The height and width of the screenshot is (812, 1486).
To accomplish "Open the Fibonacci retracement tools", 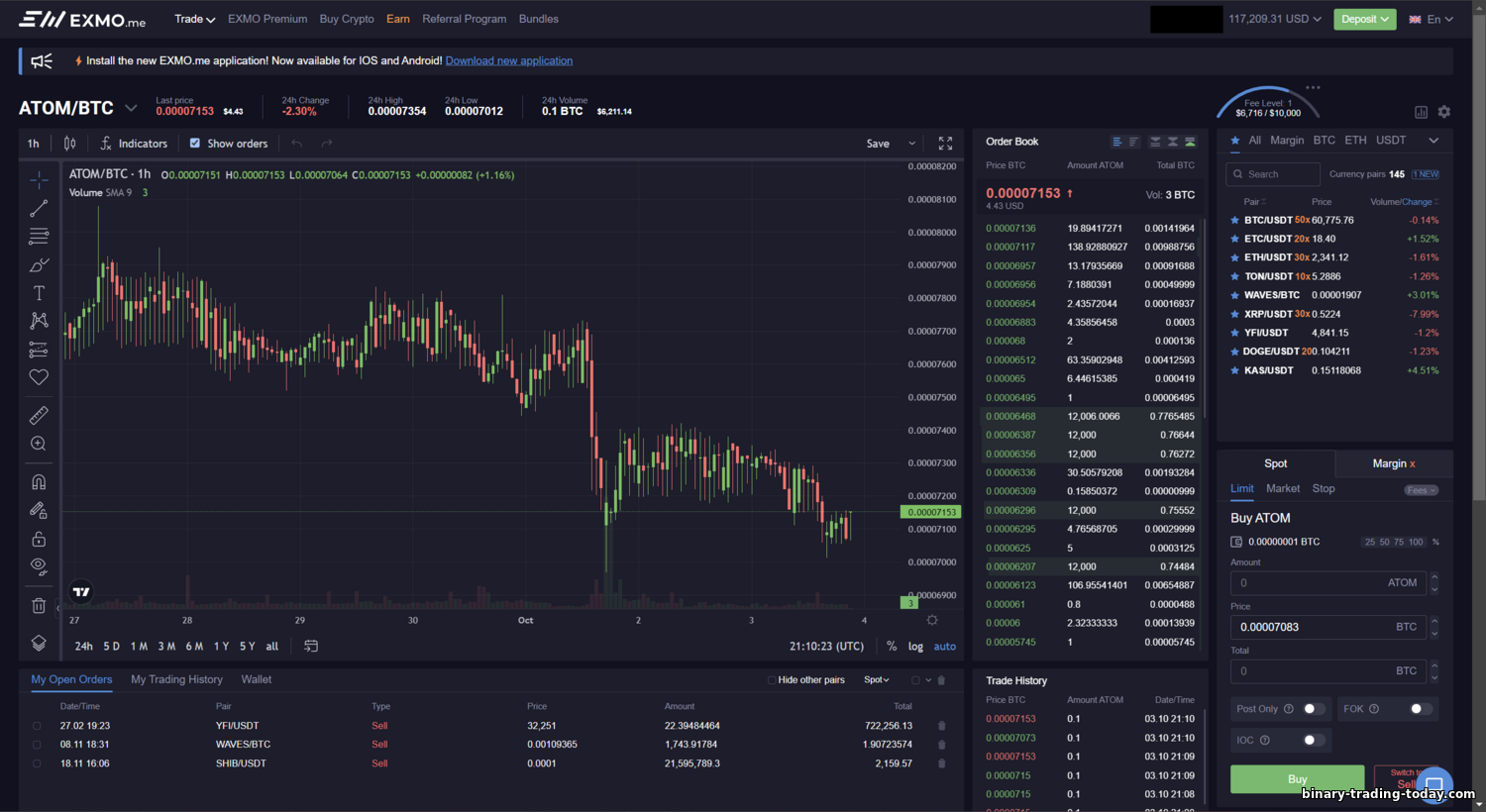I will [x=39, y=236].
